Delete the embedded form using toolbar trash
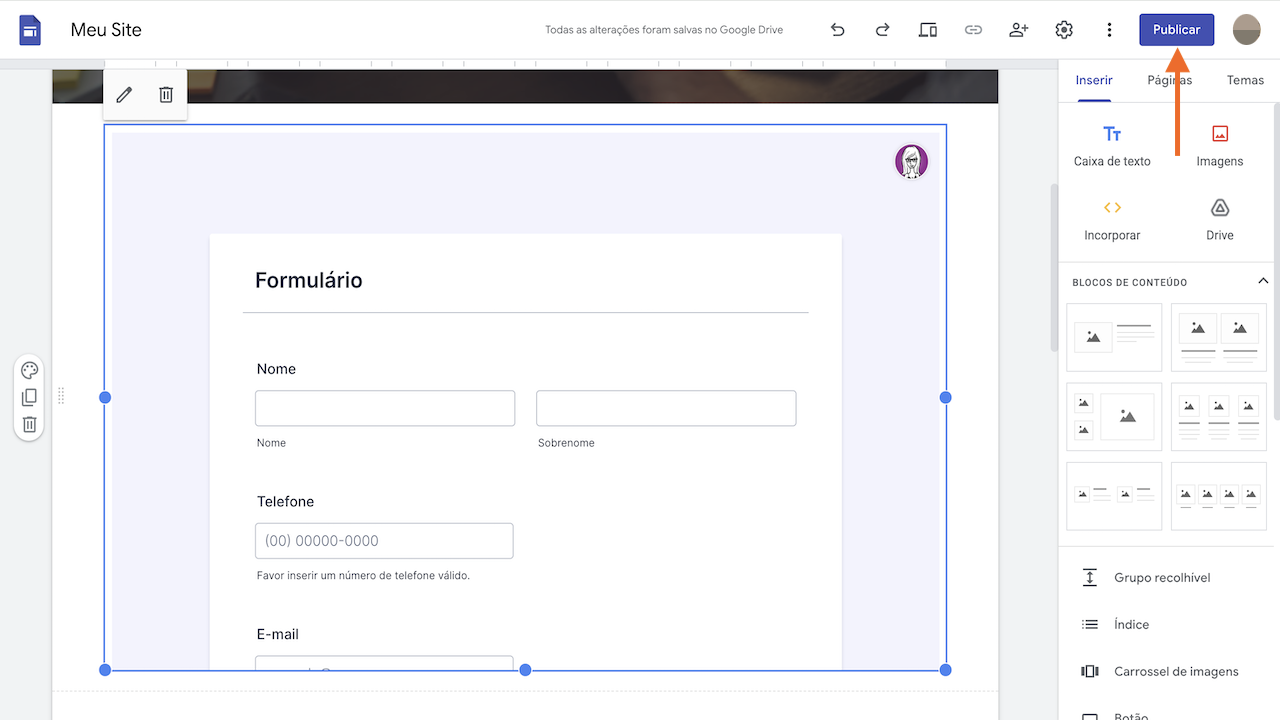The width and height of the screenshot is (1280, 720). click(166, 94)
